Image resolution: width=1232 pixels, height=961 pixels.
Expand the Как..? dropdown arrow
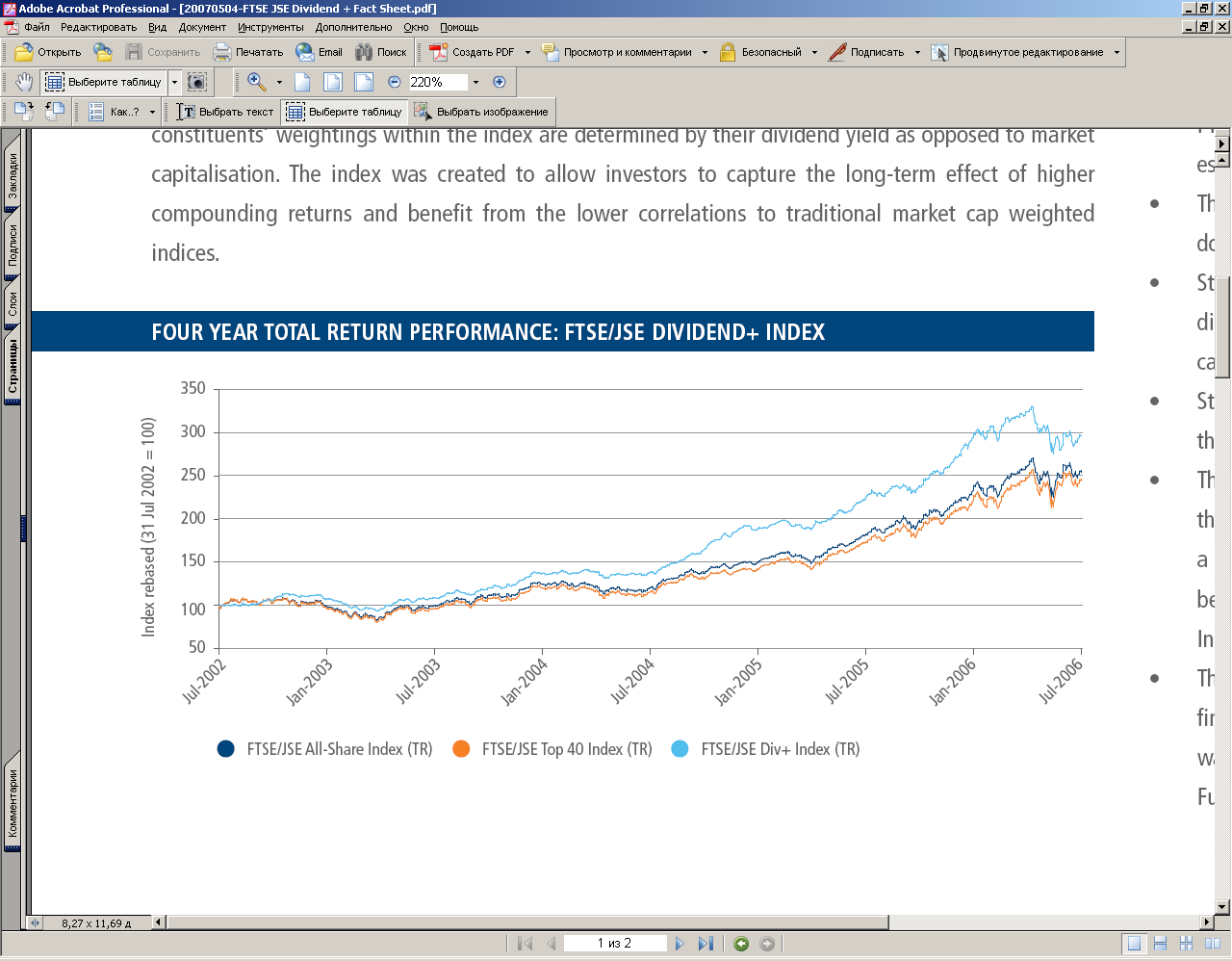coord(152,112)
